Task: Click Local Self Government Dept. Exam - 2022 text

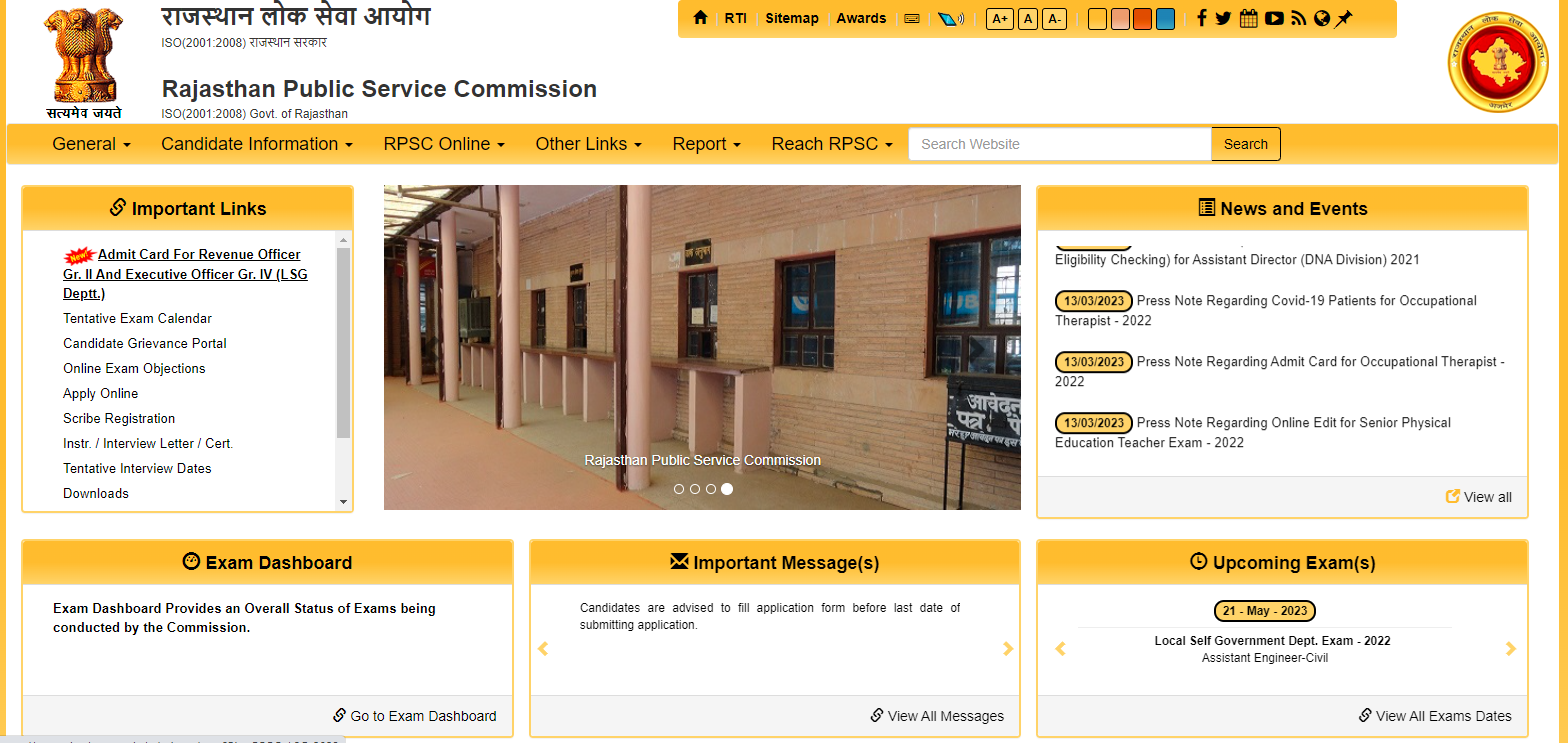Action: coord(1272,641)
